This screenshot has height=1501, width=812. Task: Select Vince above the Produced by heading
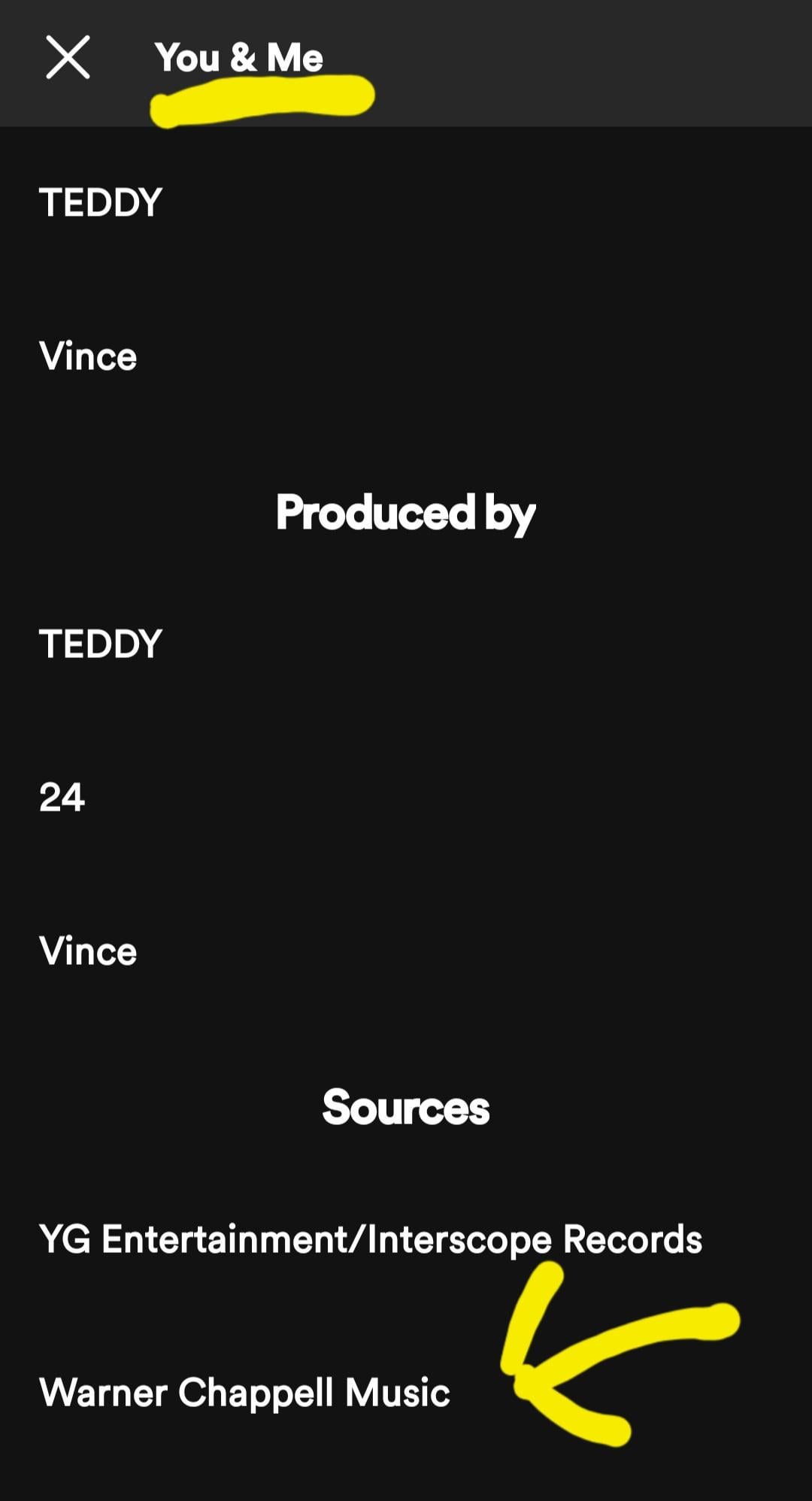pos(88,356)
